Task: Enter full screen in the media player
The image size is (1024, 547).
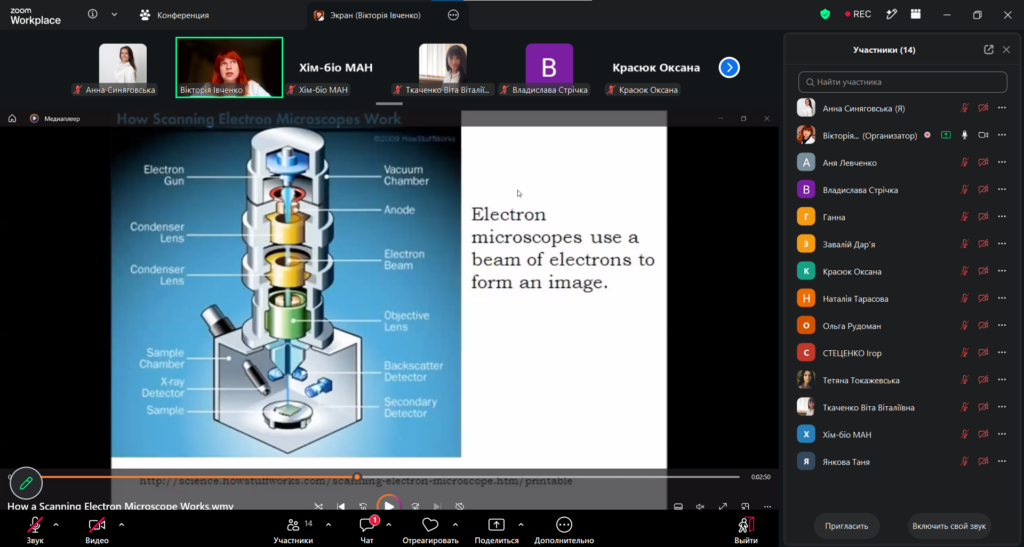Action: pos(723,507)
